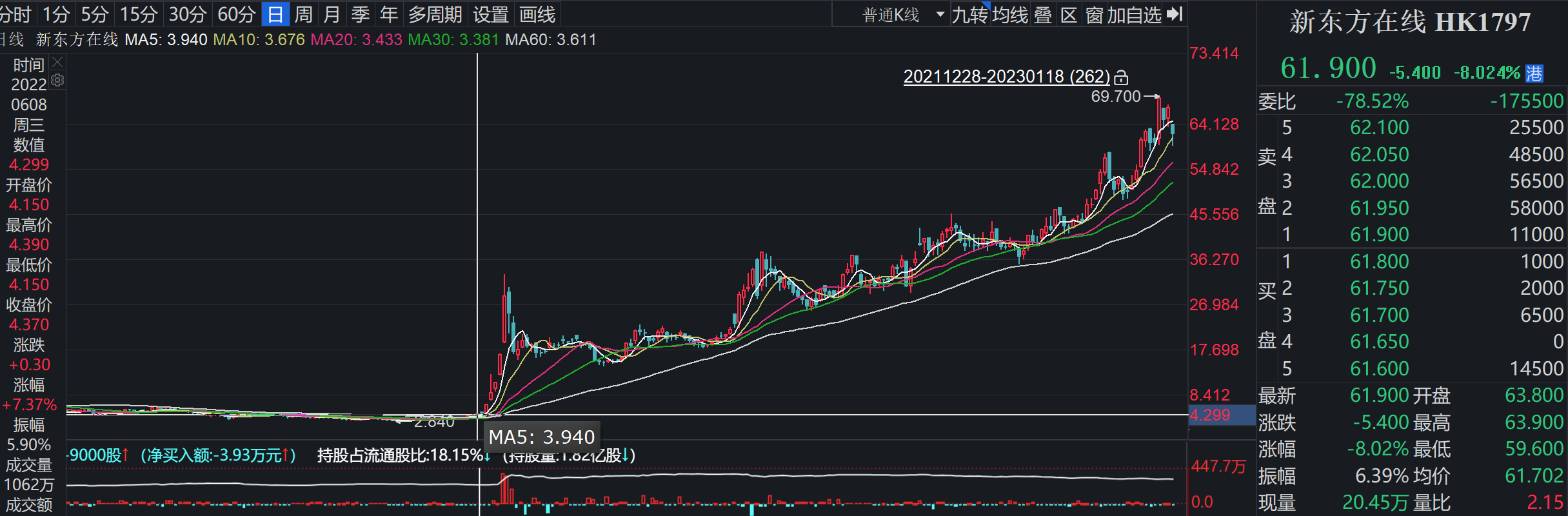Toggle the 九转 indicator

point(969,14)
